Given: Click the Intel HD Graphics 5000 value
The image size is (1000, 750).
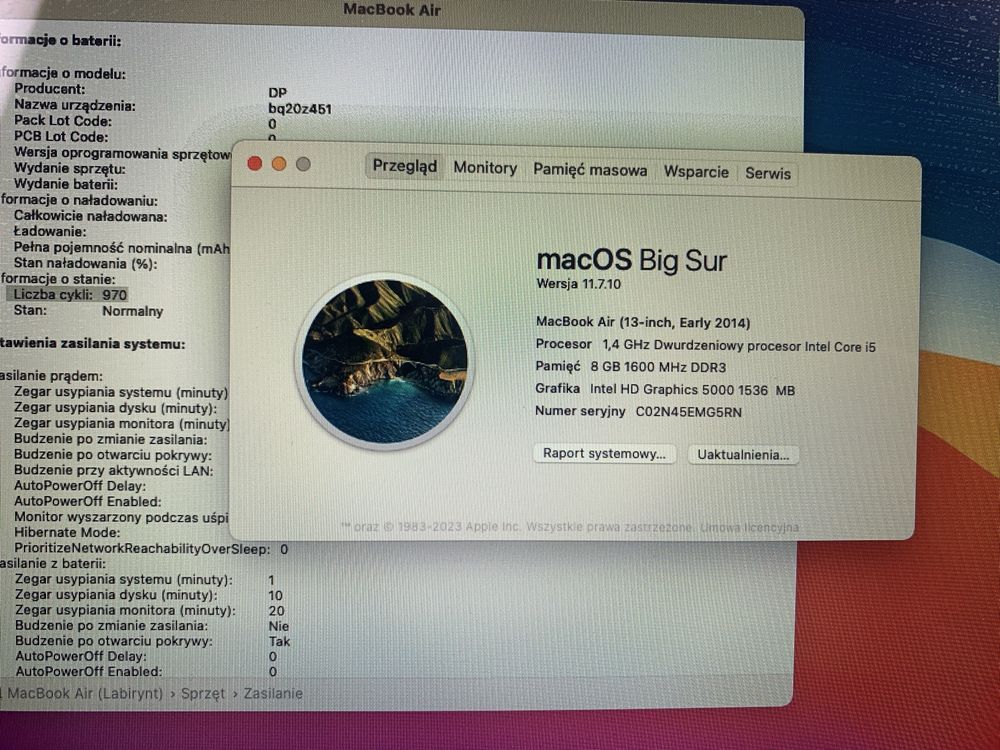Looking at the screenshot, I should (693, 390).
